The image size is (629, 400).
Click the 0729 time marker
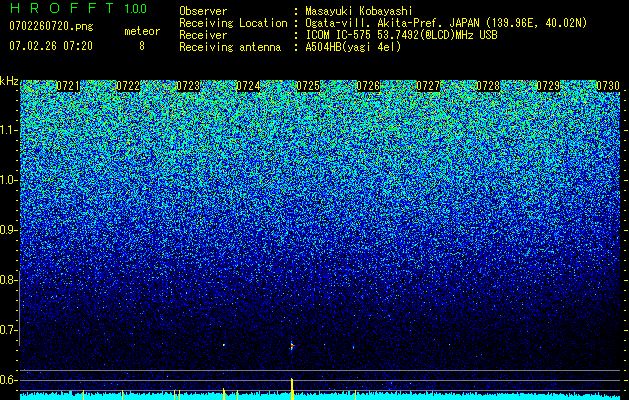pos(548,86)
